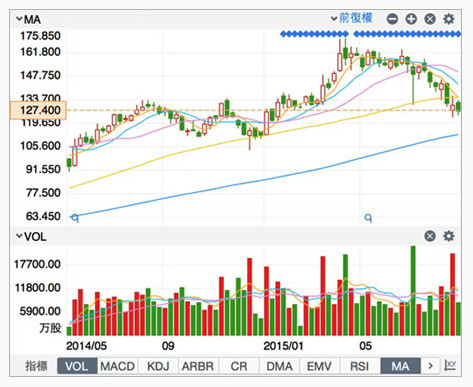Screen dimensions: 473x387
Task: Click the left q marker on chart
Action: (75, 218)
